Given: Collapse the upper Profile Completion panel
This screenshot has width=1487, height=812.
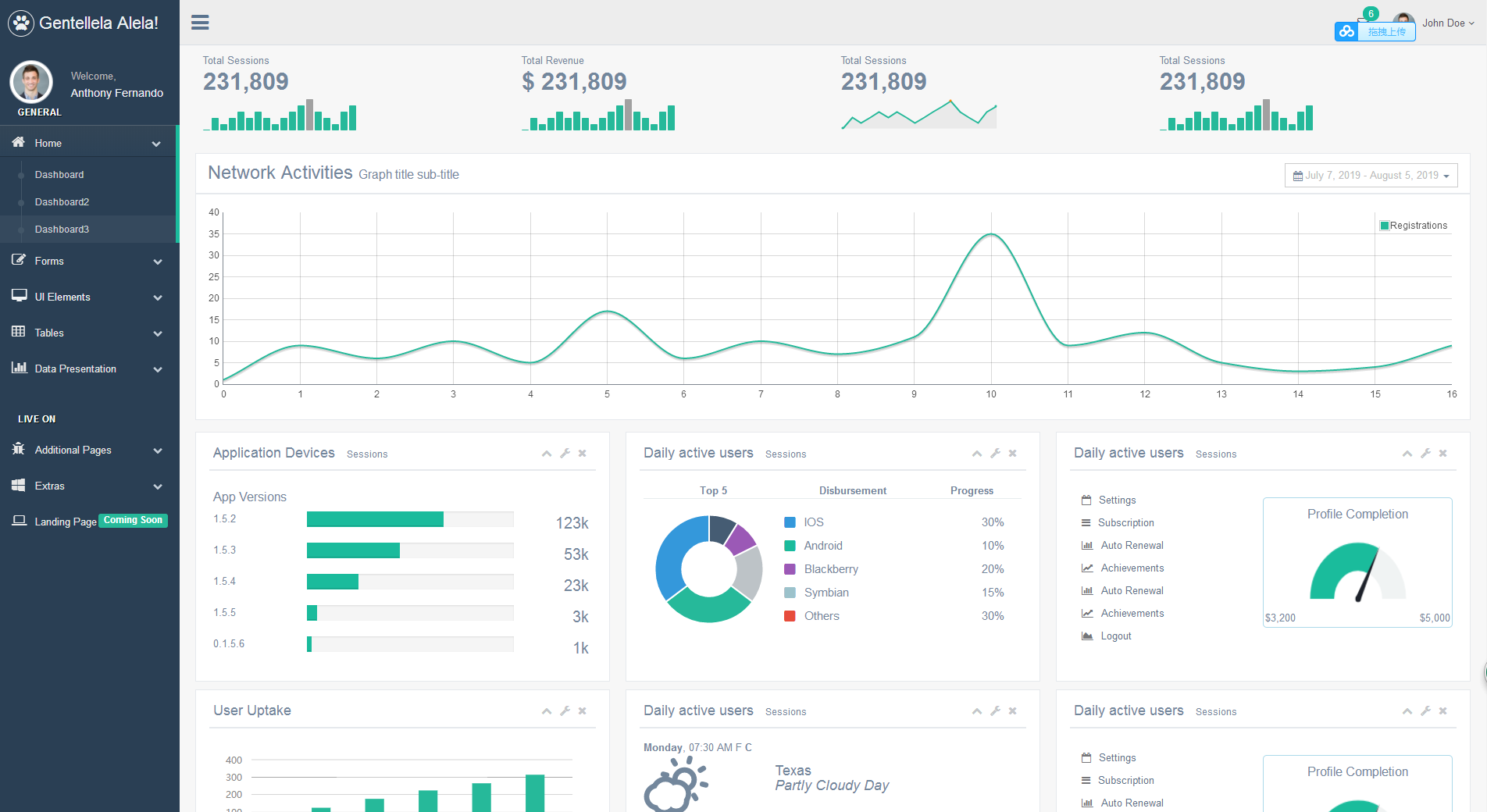Looking at the screenshot, I should [1407, 454].
